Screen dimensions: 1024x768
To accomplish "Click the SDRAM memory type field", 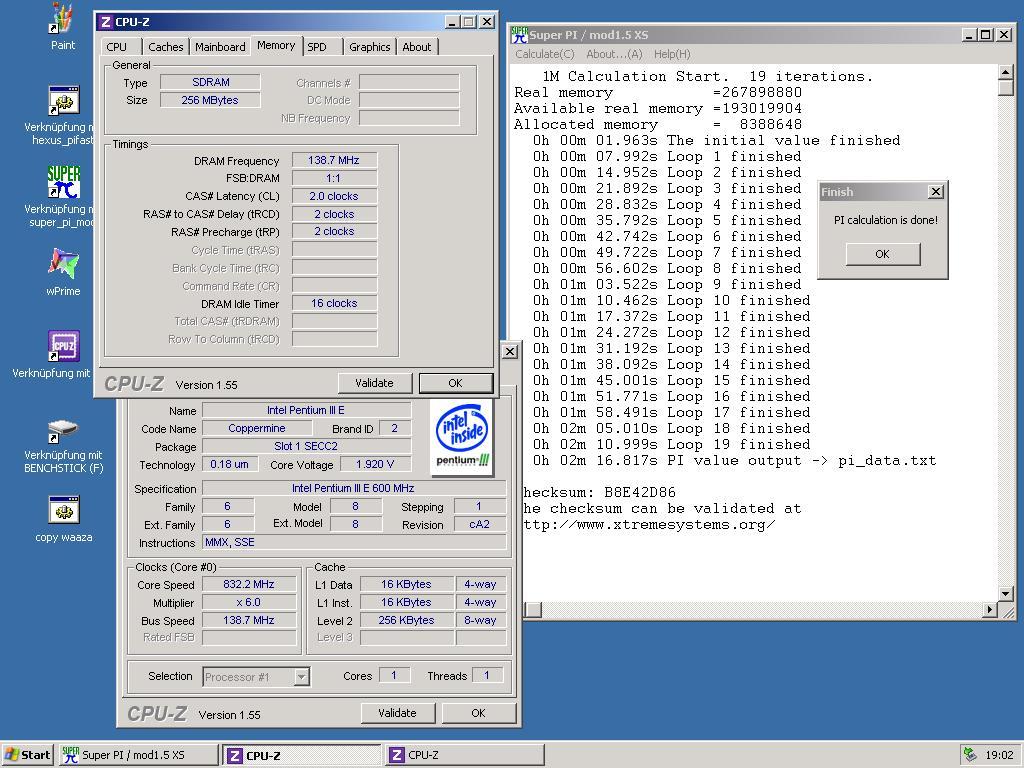I will [x=210, y=82].
